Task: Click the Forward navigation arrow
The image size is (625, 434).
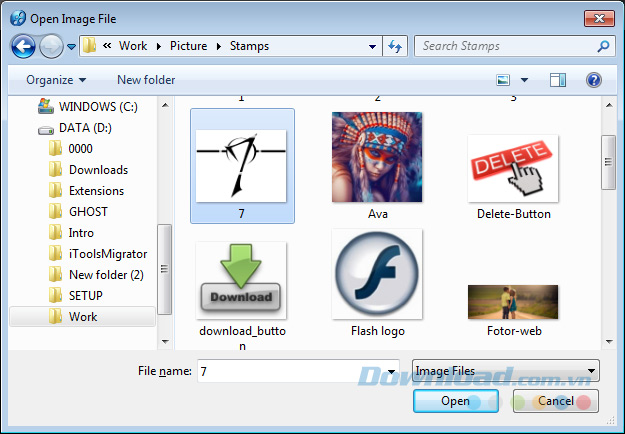Action: 51,46
